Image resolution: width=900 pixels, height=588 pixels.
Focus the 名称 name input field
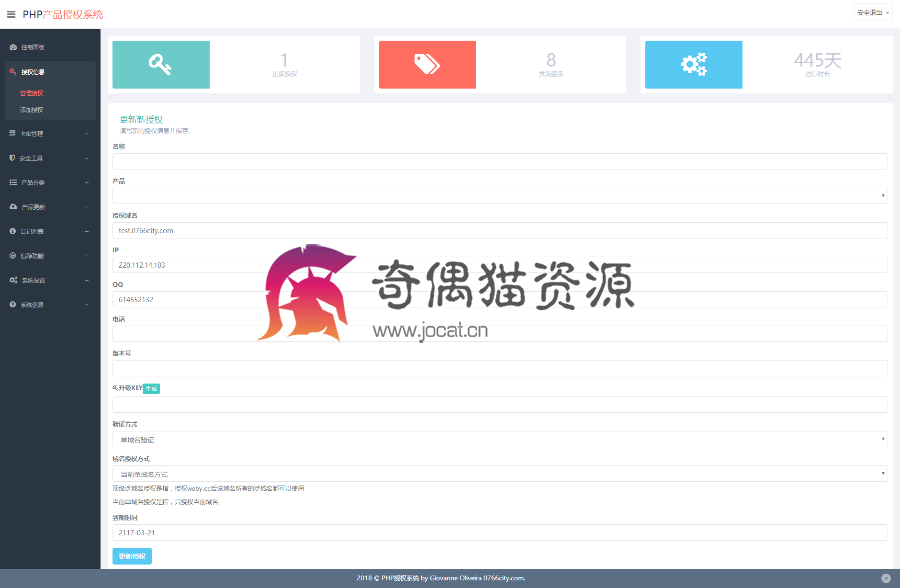coord(500,161)
